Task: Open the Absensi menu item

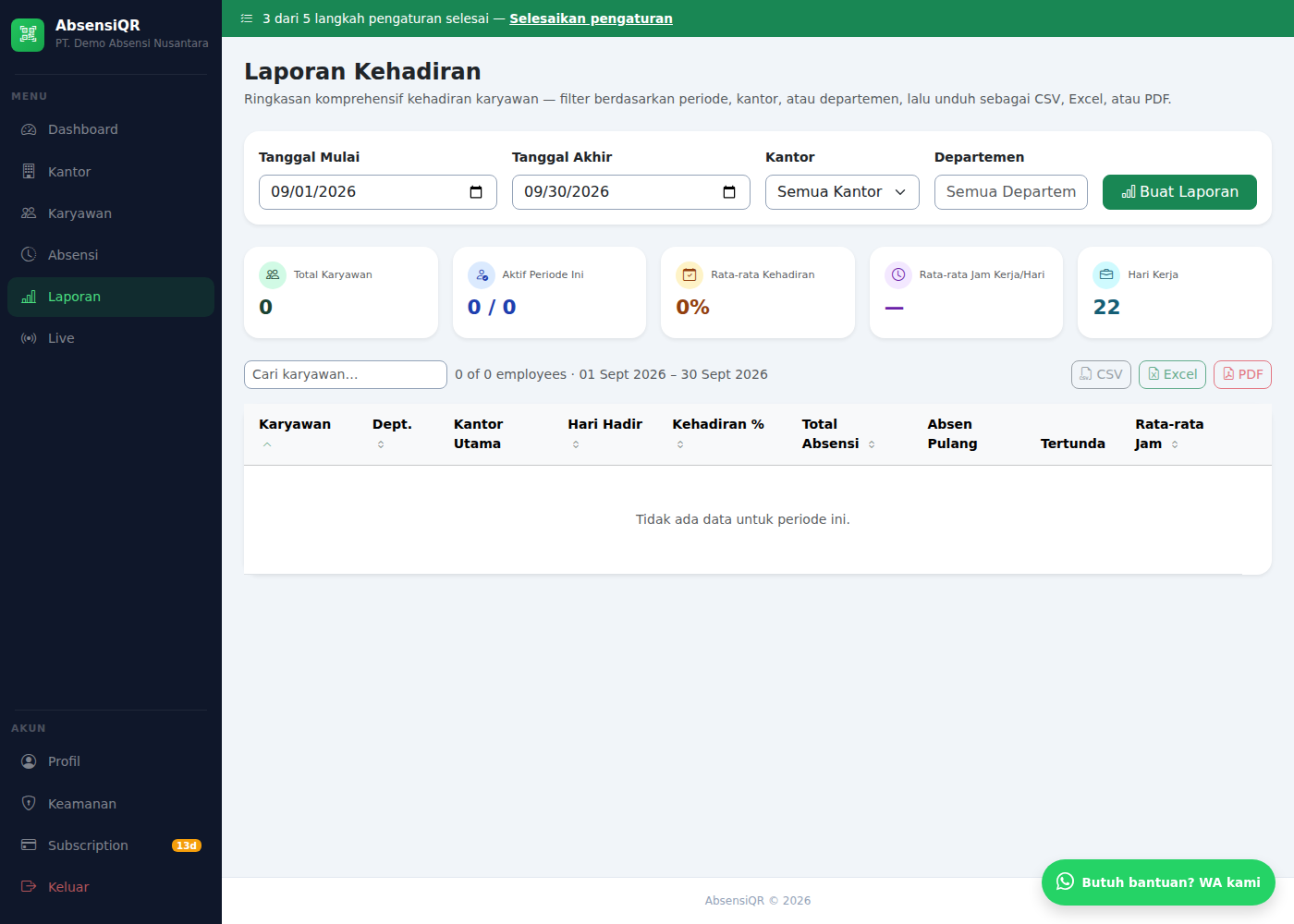Action: point(111,255)
